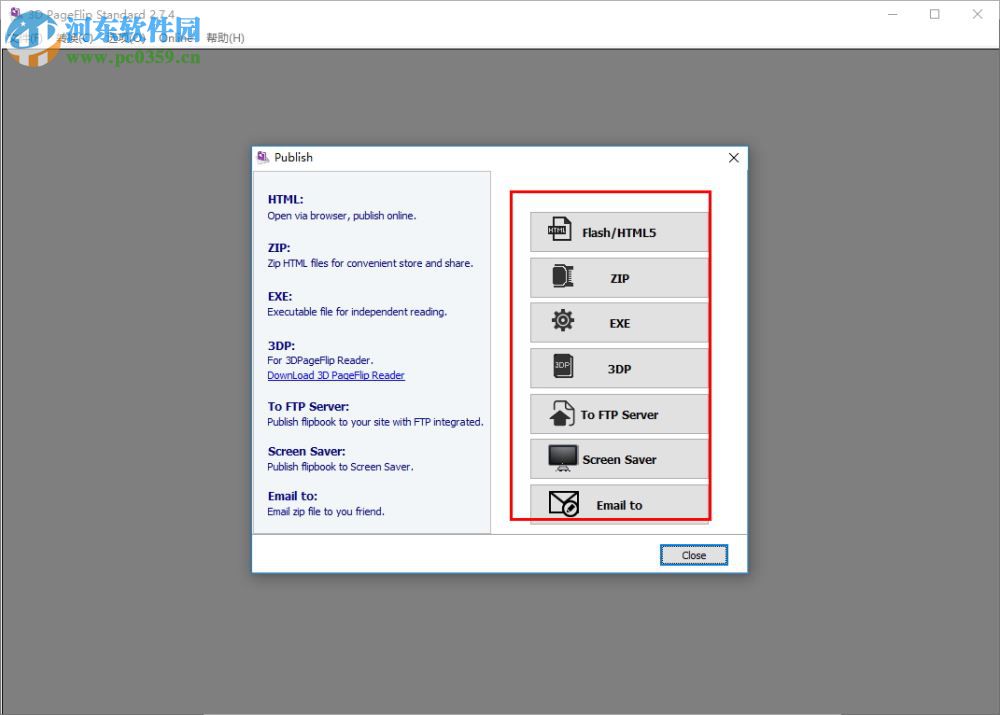Publish as Flash/HTML5 output
1000x715 pixels.
click(619, 232)
